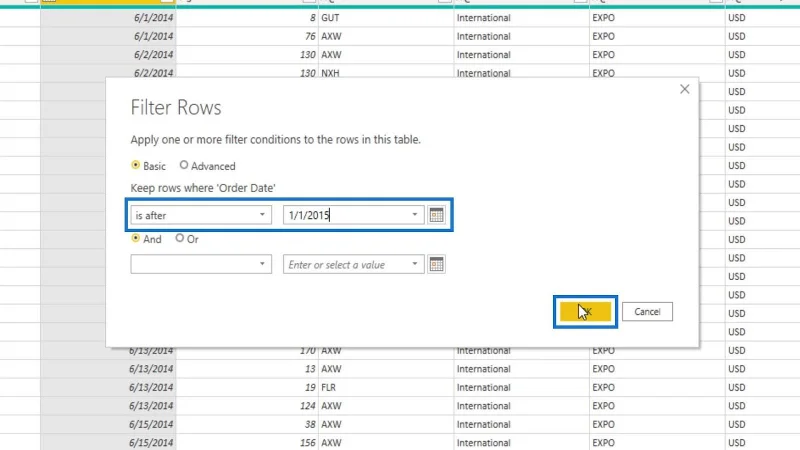Viewport: 800px width, 450px height.
Task: Close the Filter Rows dialog
Action: coord(684,89)
